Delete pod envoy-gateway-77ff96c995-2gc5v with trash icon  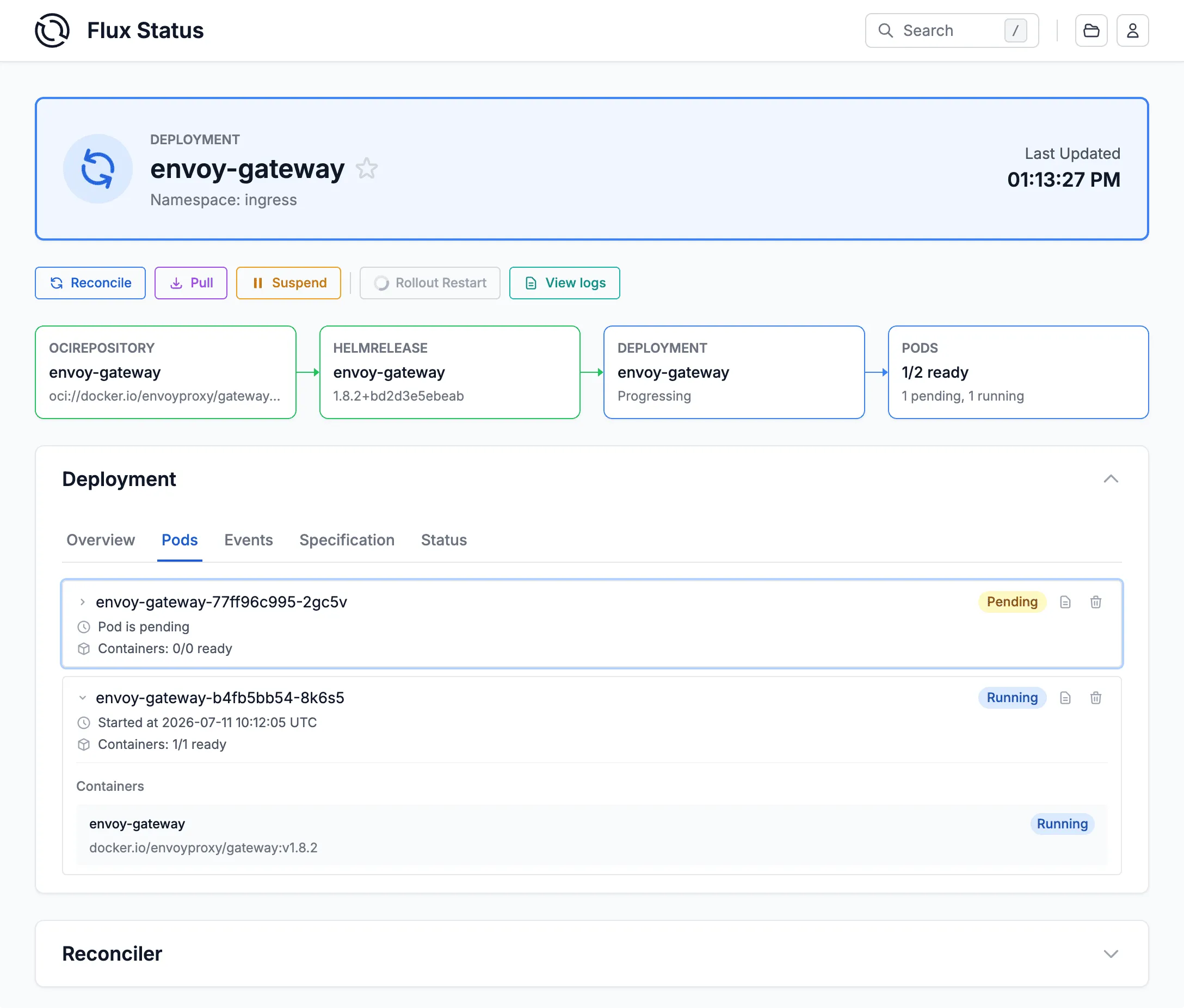pyautogui.click(x=1095, y=602)
